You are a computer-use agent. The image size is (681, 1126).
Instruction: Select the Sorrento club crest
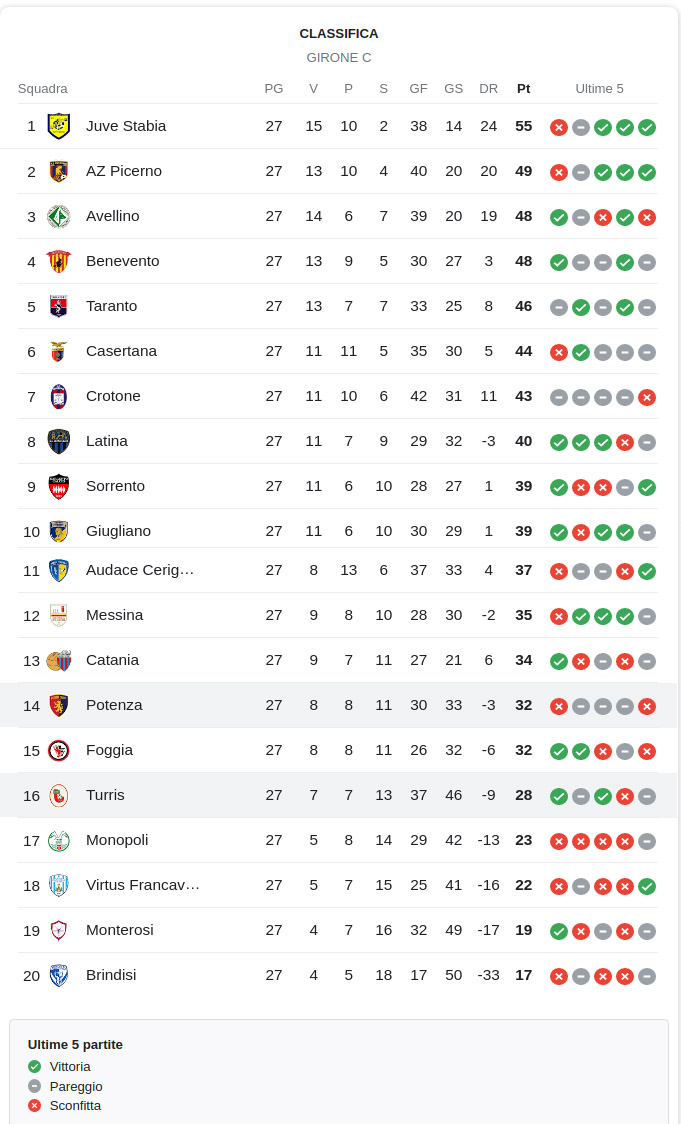(x=59, y=486)
